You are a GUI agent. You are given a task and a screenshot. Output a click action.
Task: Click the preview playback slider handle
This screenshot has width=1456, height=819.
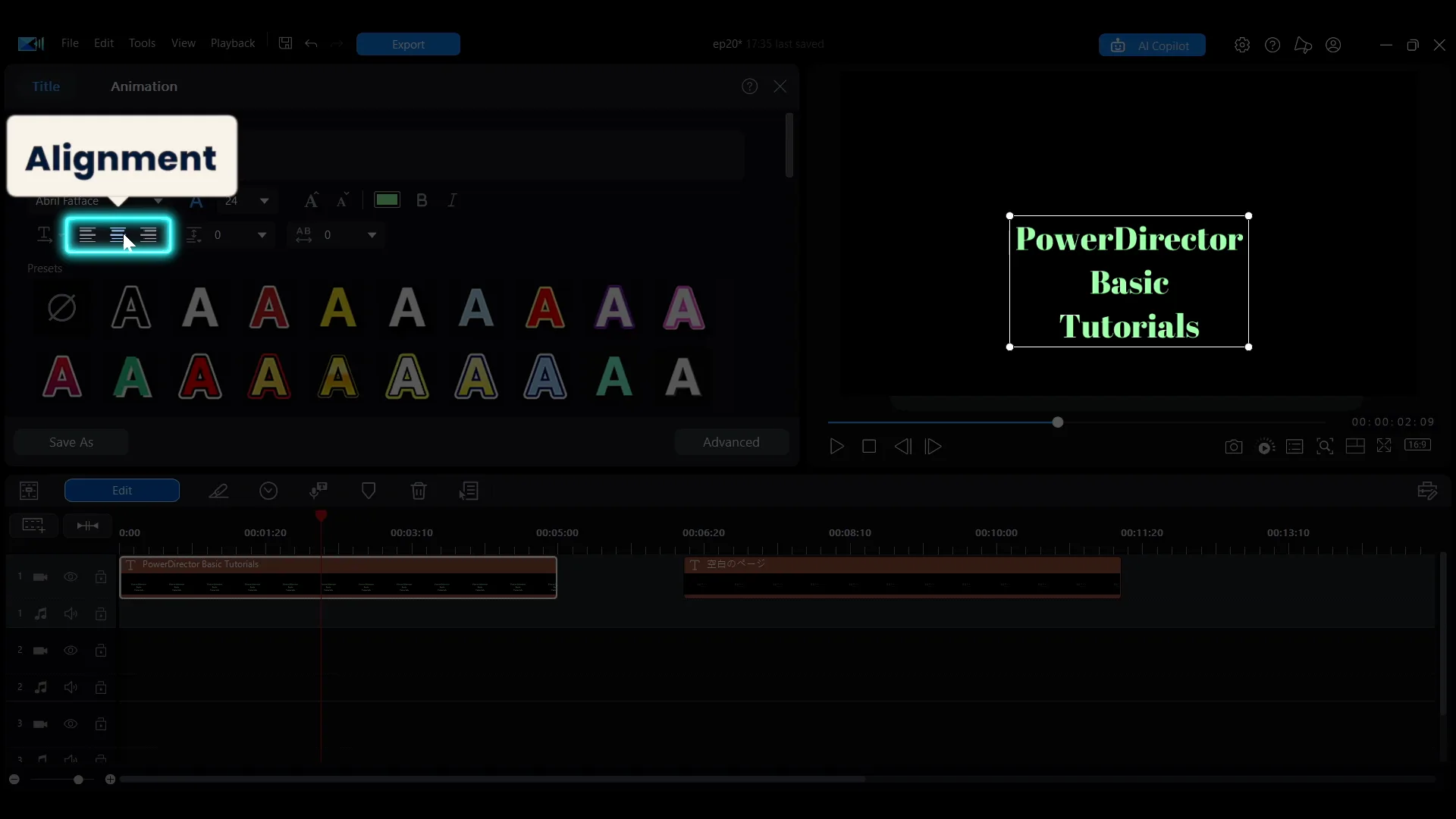pos(1057,422)
